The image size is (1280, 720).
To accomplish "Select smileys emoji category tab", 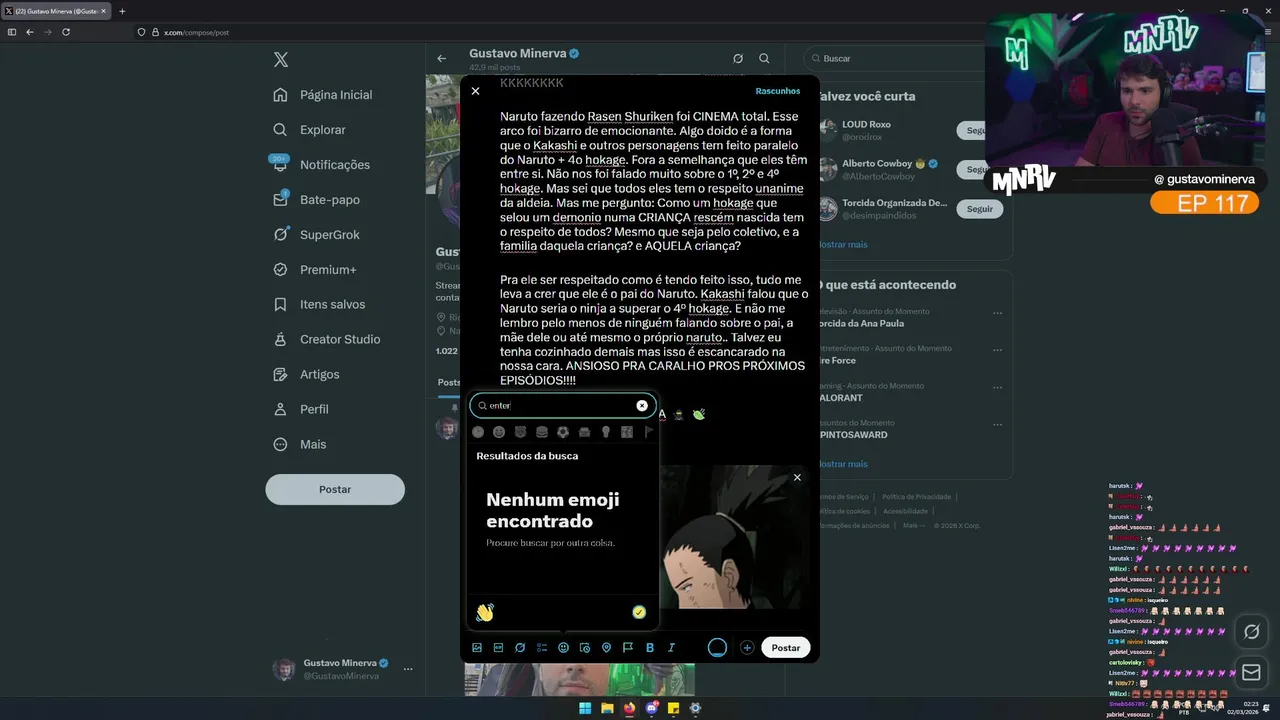I will pos(499,432).
